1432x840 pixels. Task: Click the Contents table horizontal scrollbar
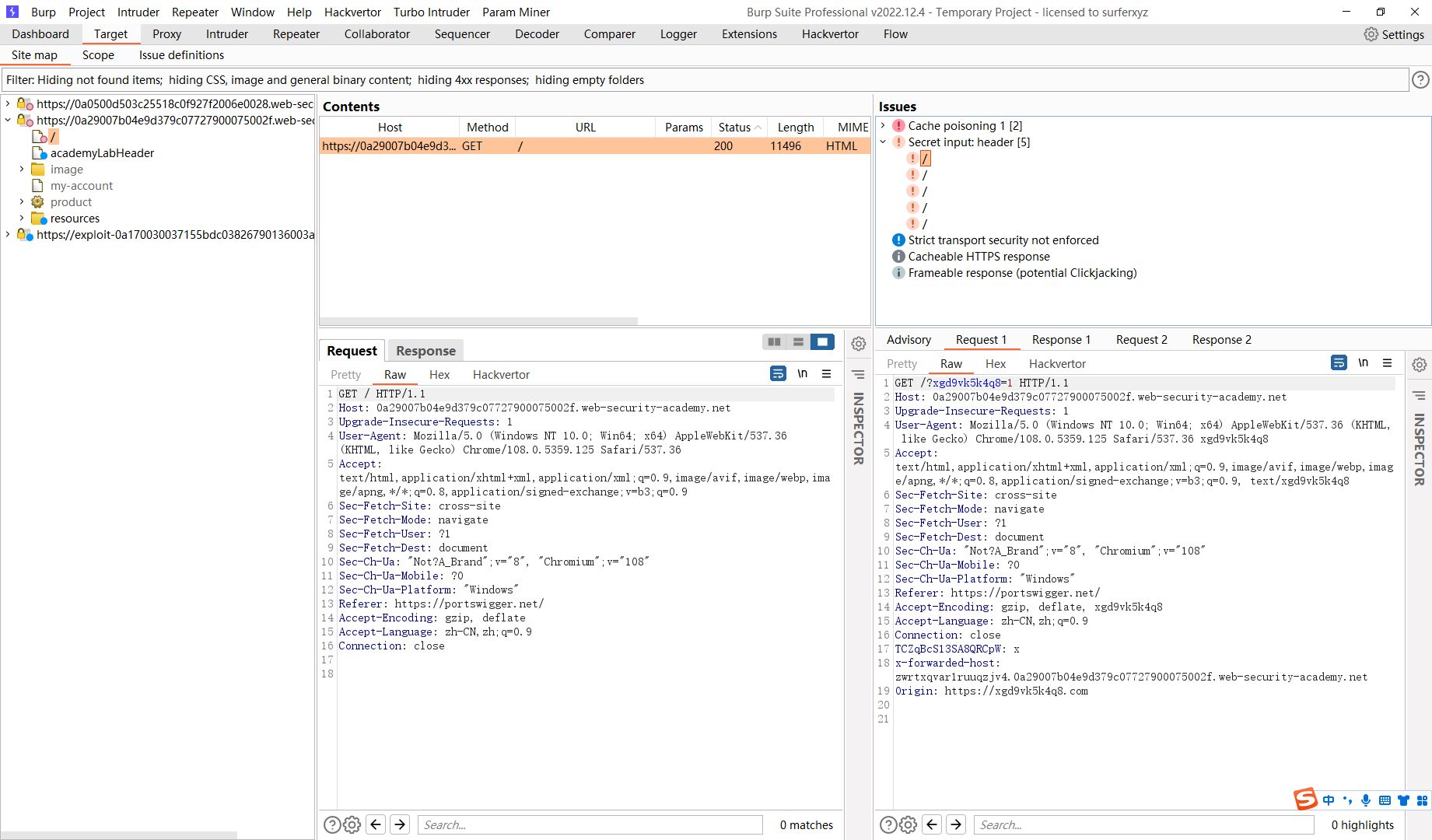478,321
